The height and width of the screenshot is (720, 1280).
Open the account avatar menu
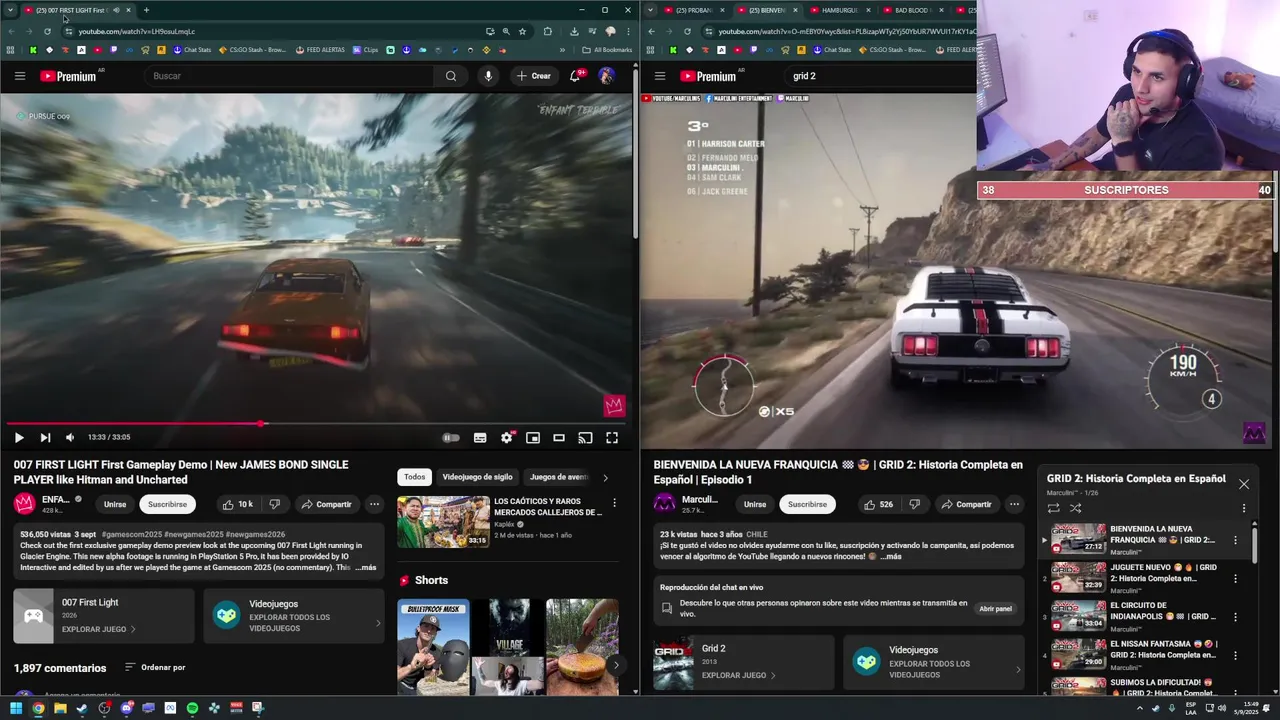(606, 76)
